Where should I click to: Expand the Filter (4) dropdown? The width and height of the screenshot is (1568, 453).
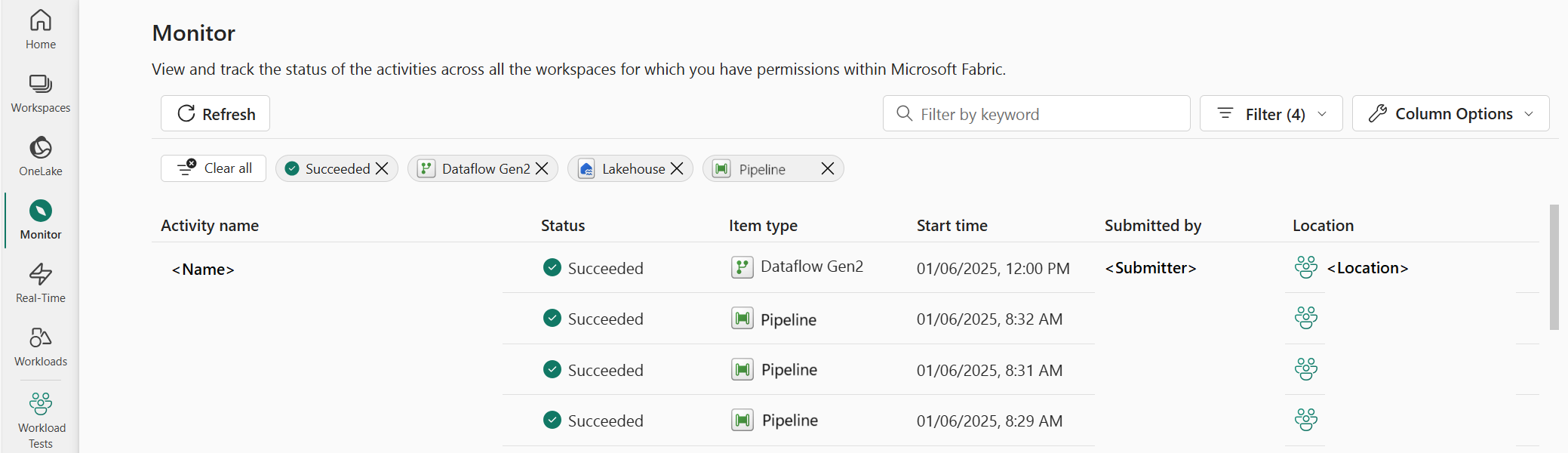(1271, 113)
